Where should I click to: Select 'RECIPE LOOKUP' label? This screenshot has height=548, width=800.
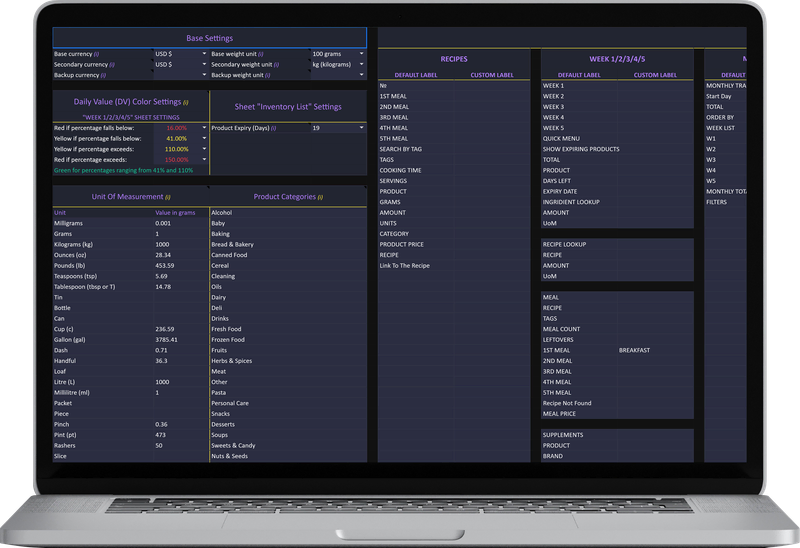pos(564,244)
